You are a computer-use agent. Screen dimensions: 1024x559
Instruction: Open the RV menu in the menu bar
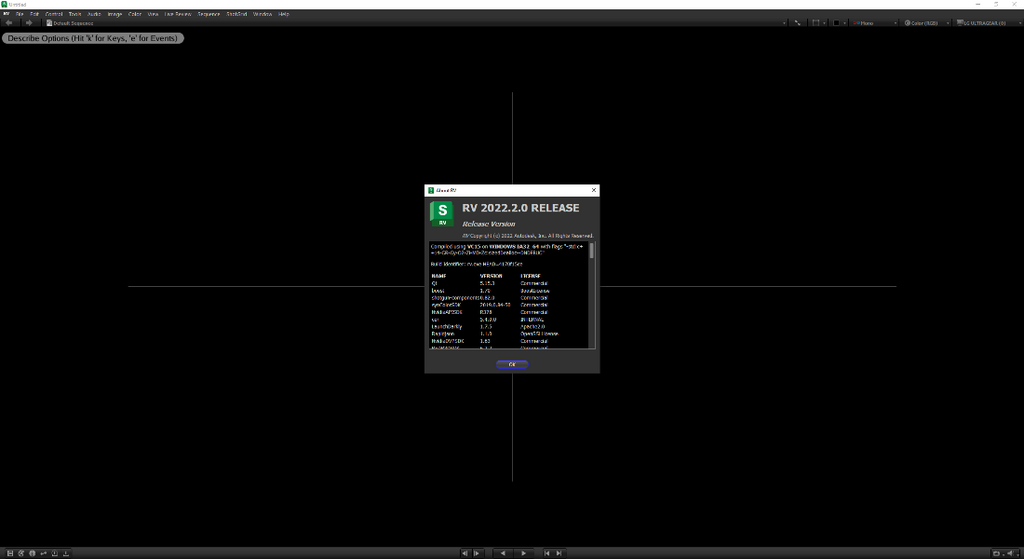pyautogui.click(x=7, y=14)
